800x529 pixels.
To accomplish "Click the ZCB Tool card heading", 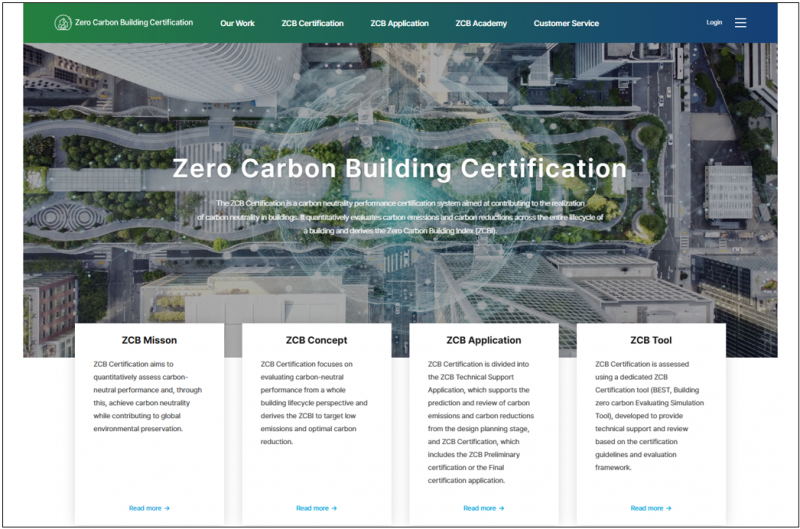I will click(x=651, y=340).
